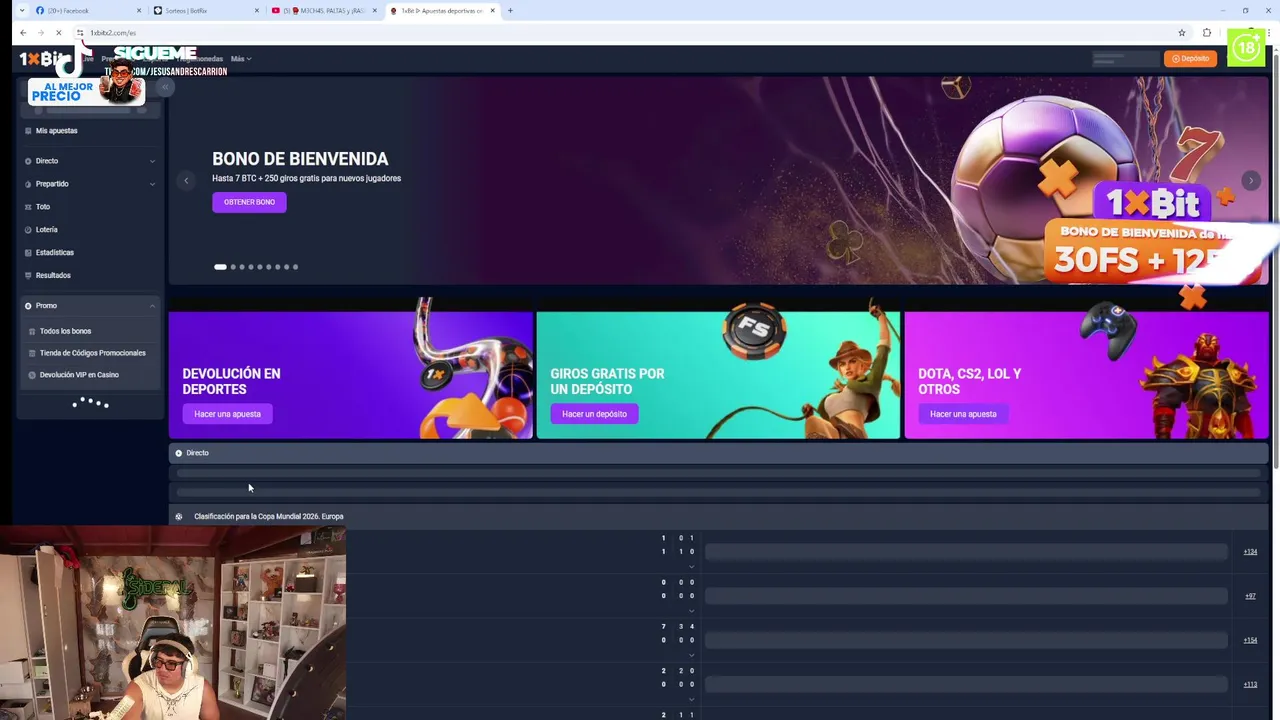Stop loading page with X button

(59, 33)
